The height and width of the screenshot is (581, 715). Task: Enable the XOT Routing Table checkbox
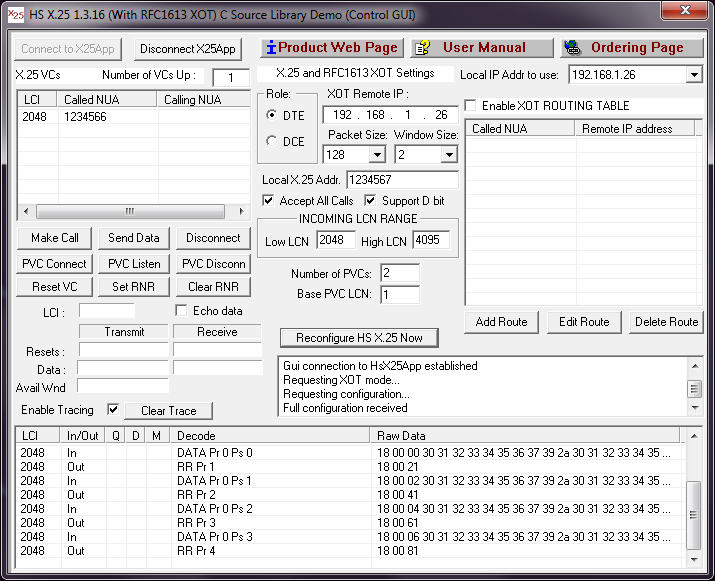[471, 105]
